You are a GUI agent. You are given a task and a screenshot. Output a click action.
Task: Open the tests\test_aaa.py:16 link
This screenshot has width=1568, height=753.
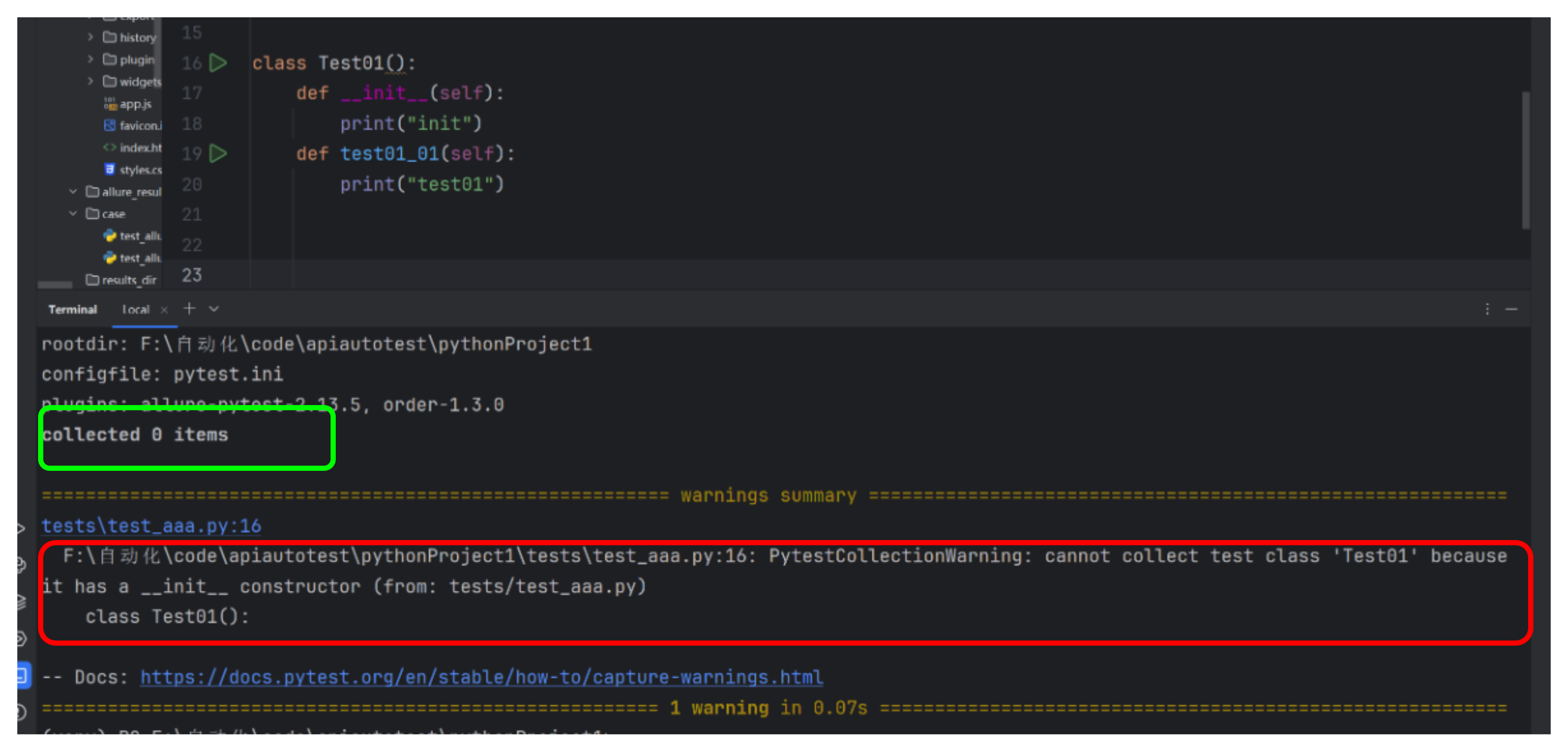[x=151, y=525]
